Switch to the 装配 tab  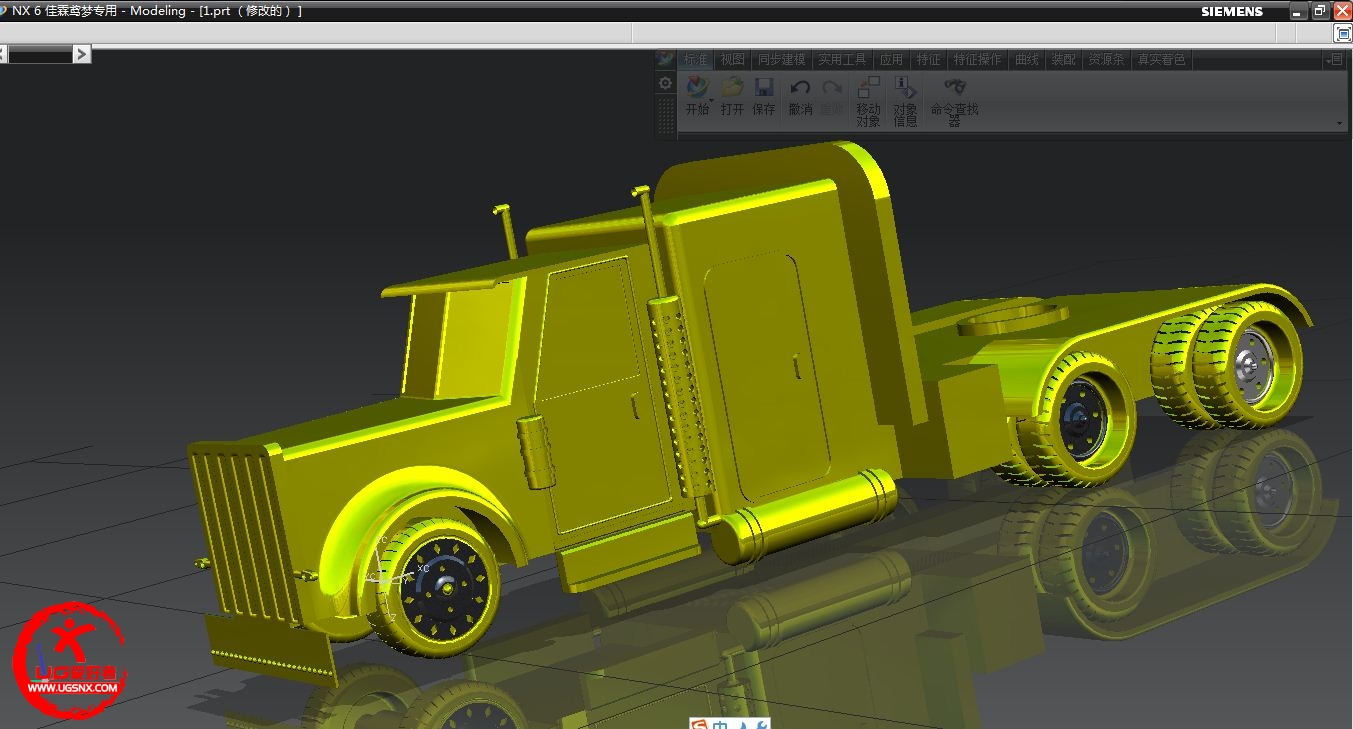(1063, 60)
